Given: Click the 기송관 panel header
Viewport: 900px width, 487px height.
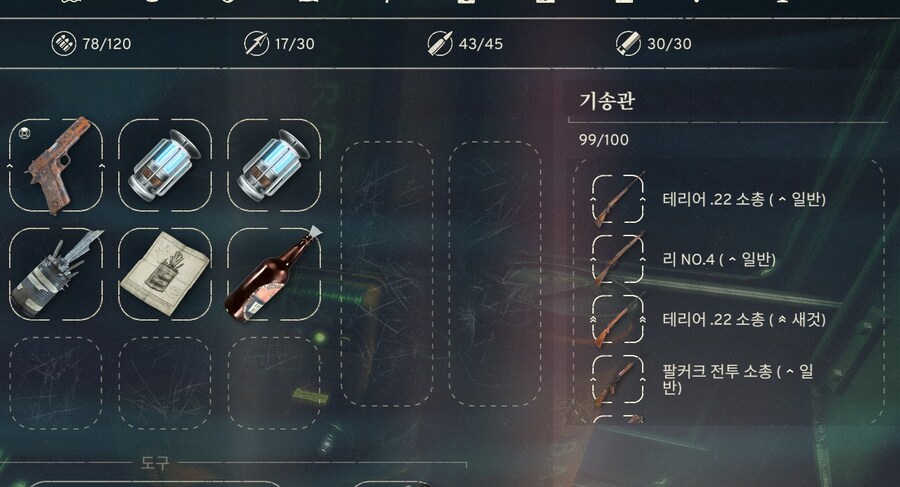Looking at the screenshot, I should 607,101.
